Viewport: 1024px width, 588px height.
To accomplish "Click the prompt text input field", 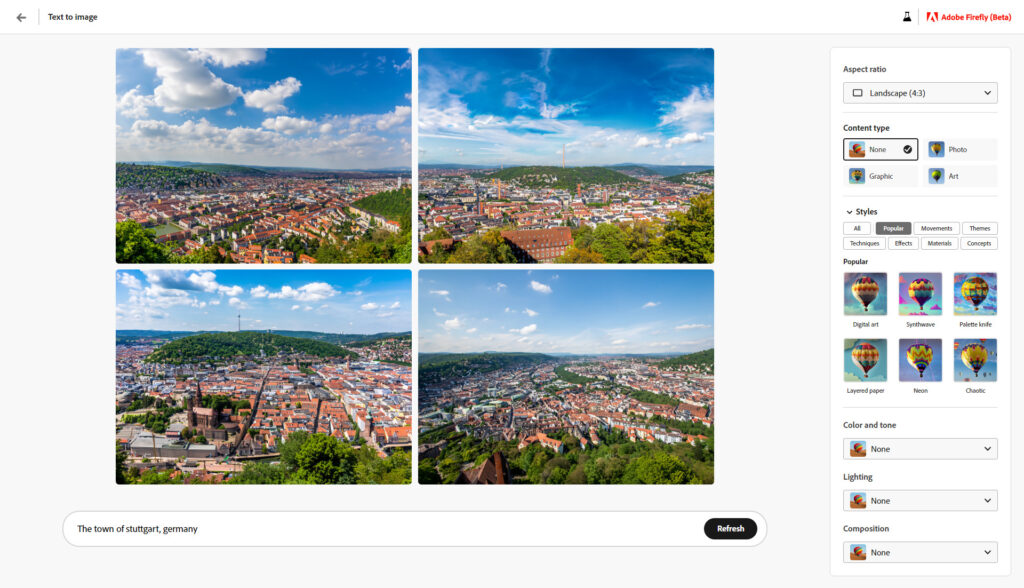I will (x=380, y=529).
